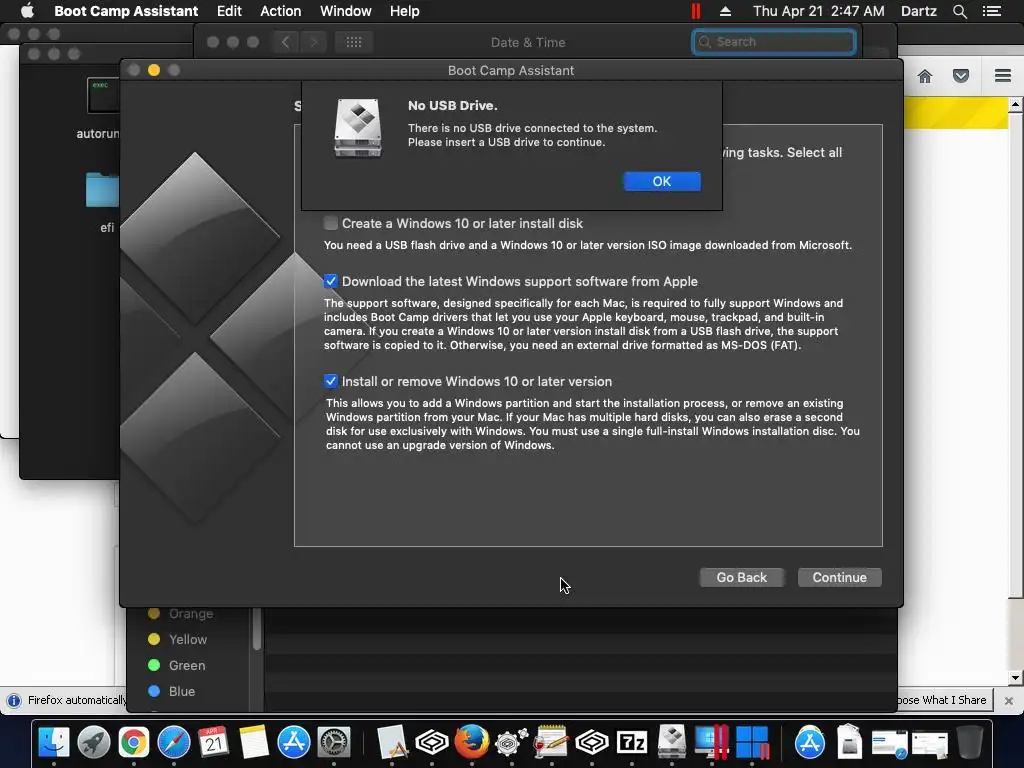This screenshot has width=1024, height=768.
Task: Click the date and time in menu bar
Action: point(818,11)
